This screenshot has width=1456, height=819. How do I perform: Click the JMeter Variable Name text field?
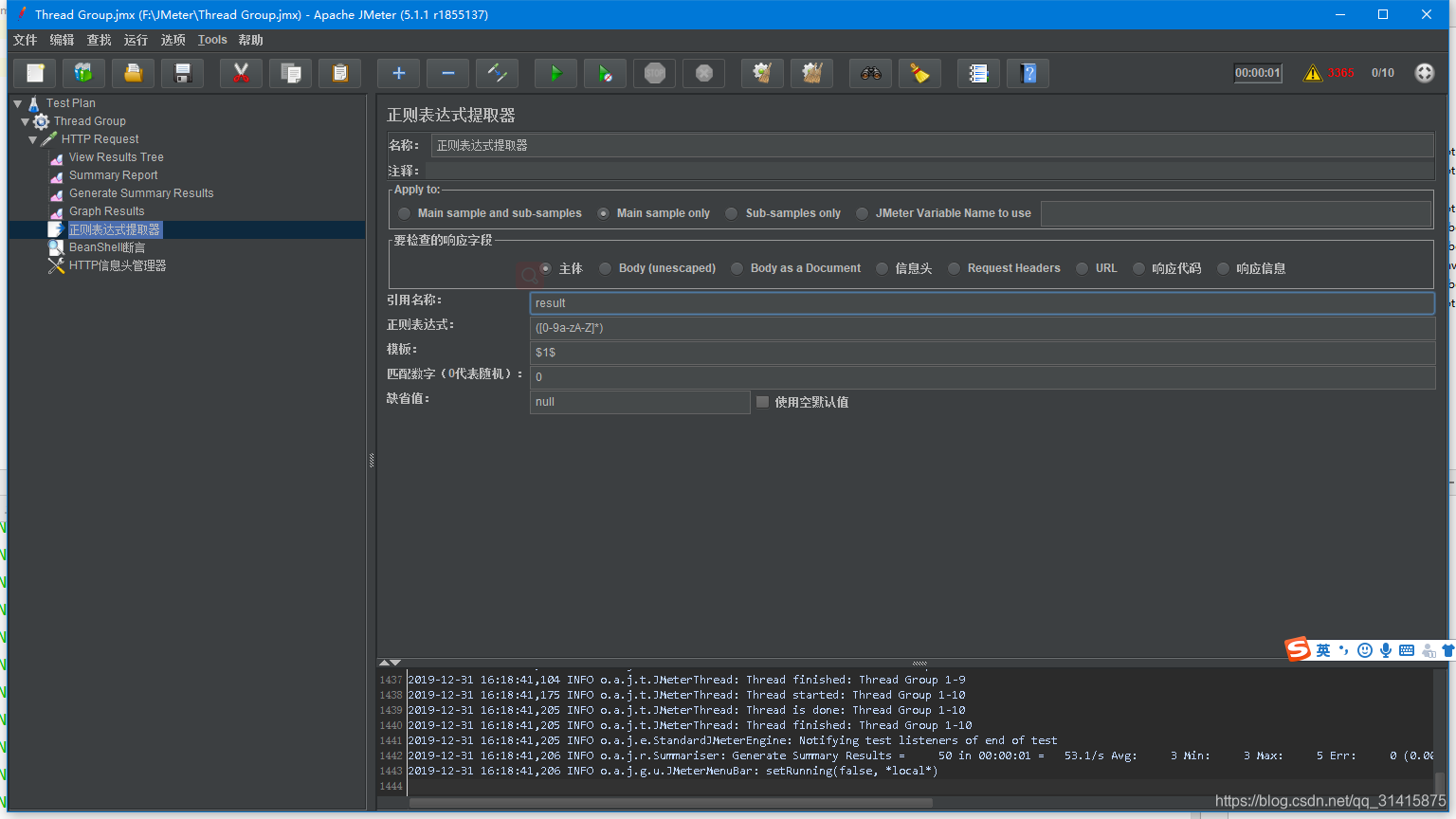1236,213
